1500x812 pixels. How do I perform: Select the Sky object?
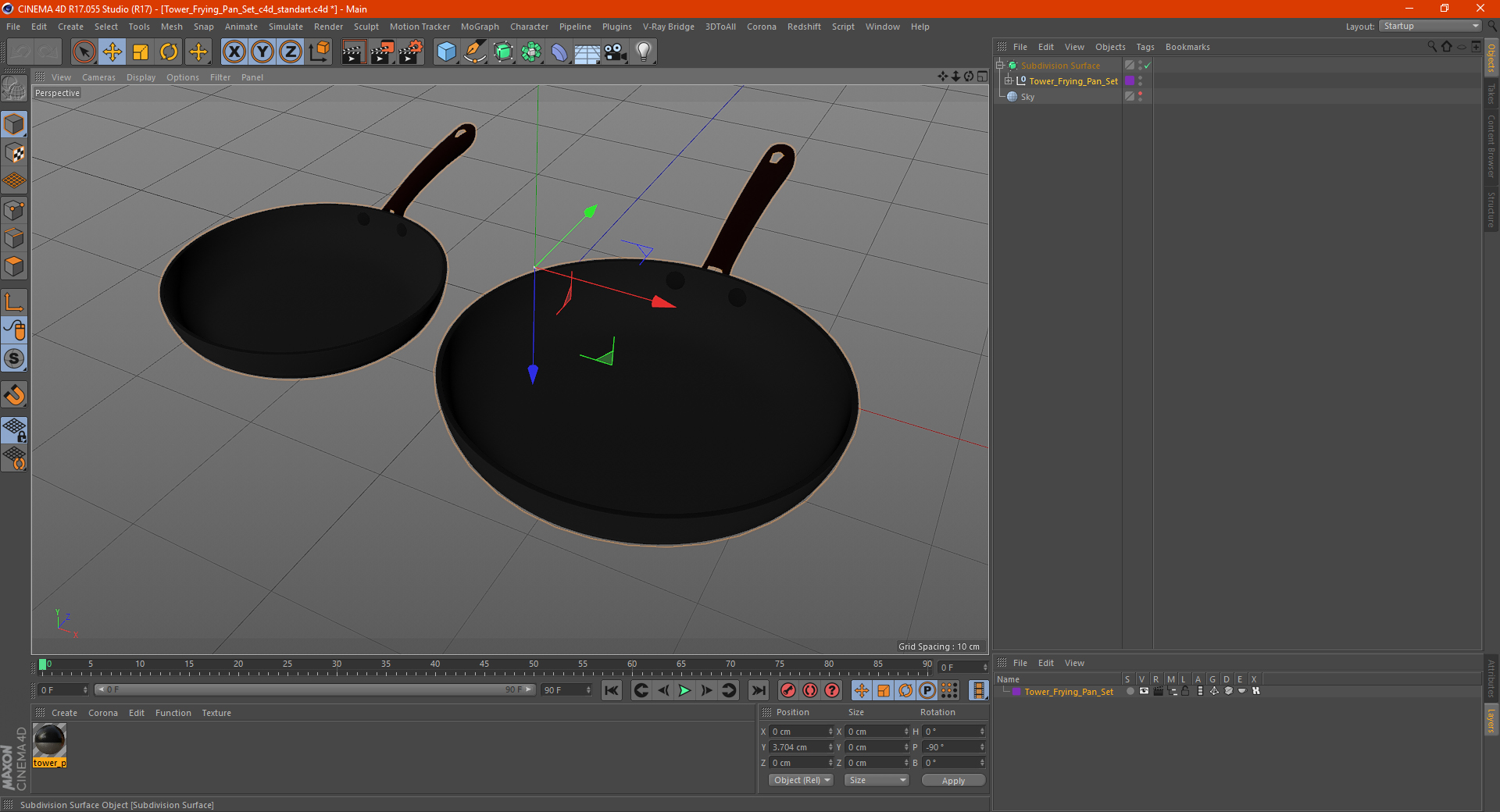pyautogui.click(x=1027, y=97)
